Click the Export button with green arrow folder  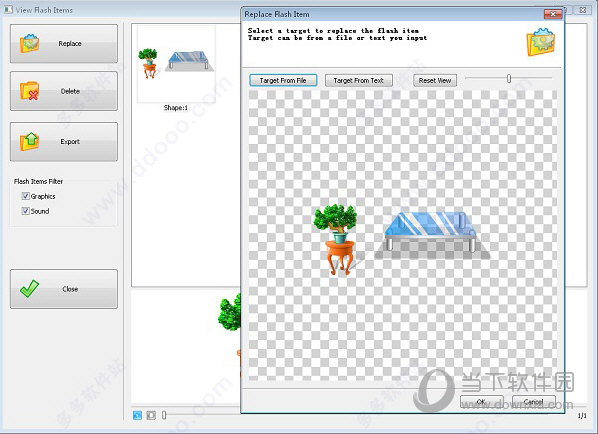tap(64, 141)
